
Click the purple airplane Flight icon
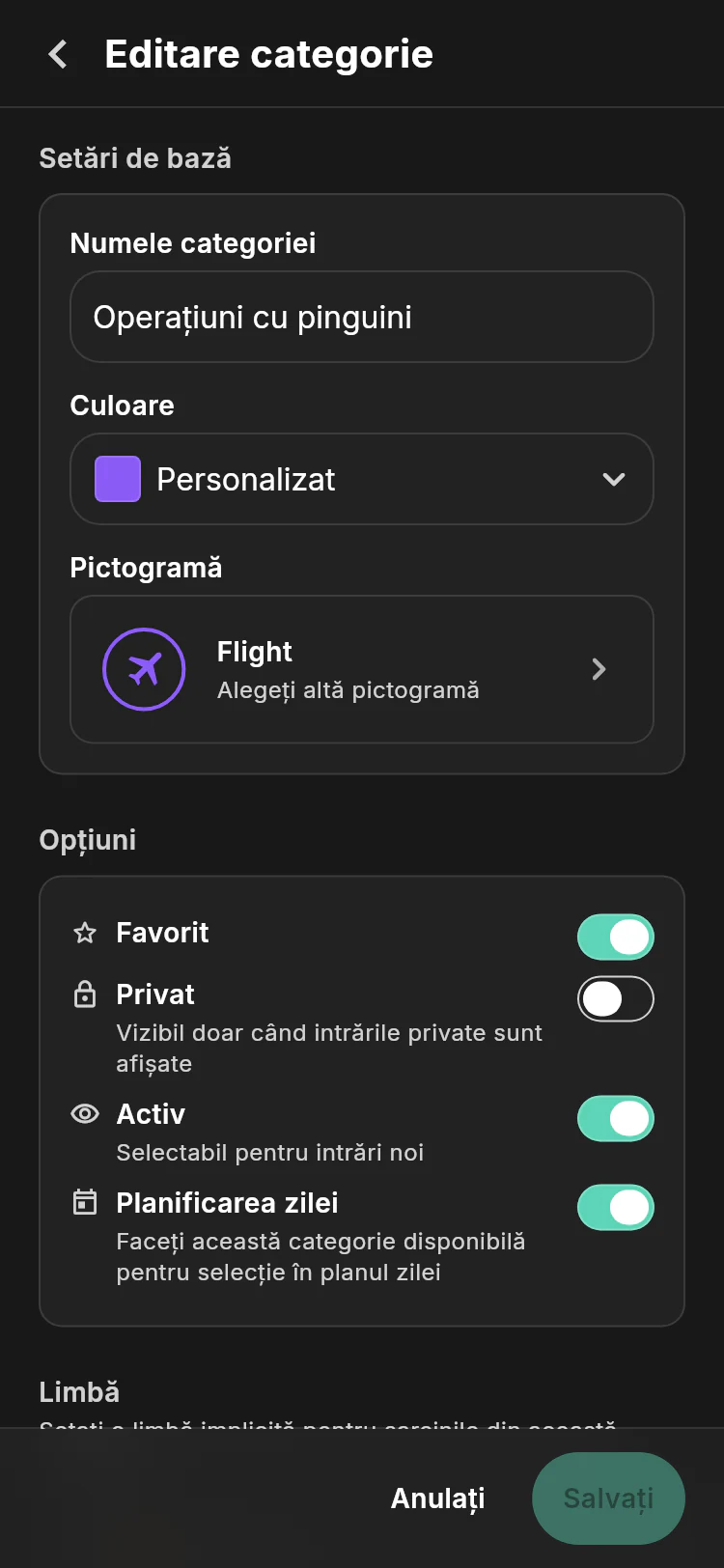pyautogui.click(x=144, y=669)
